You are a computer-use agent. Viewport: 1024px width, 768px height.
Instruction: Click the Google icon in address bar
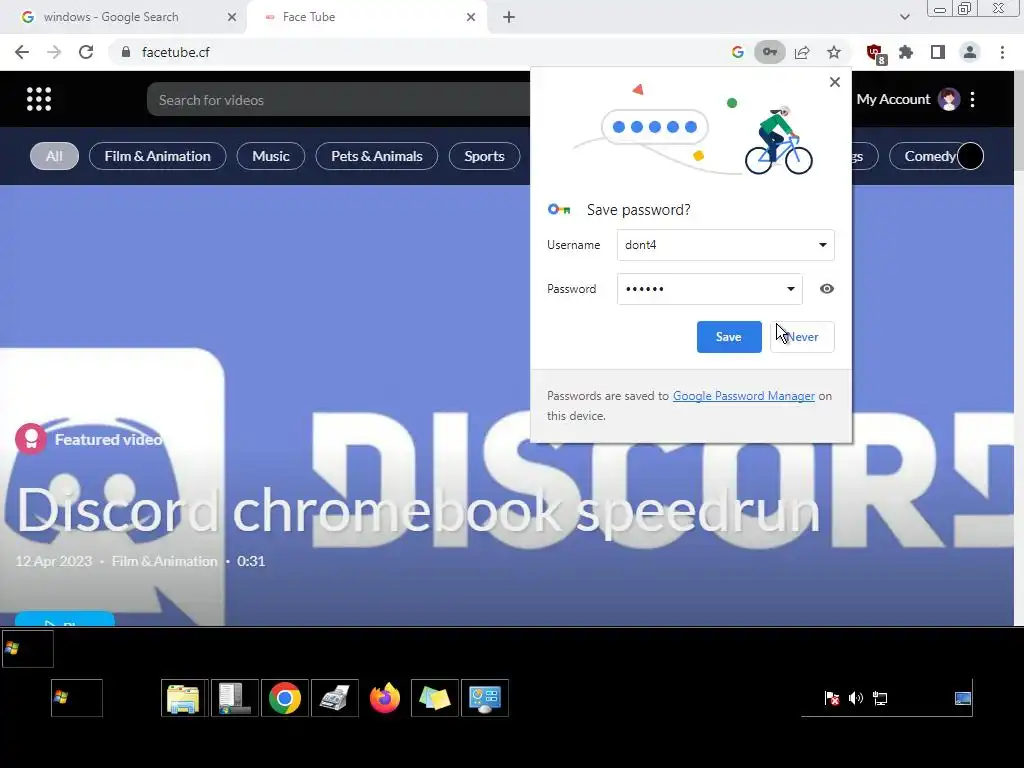point(737,52)
